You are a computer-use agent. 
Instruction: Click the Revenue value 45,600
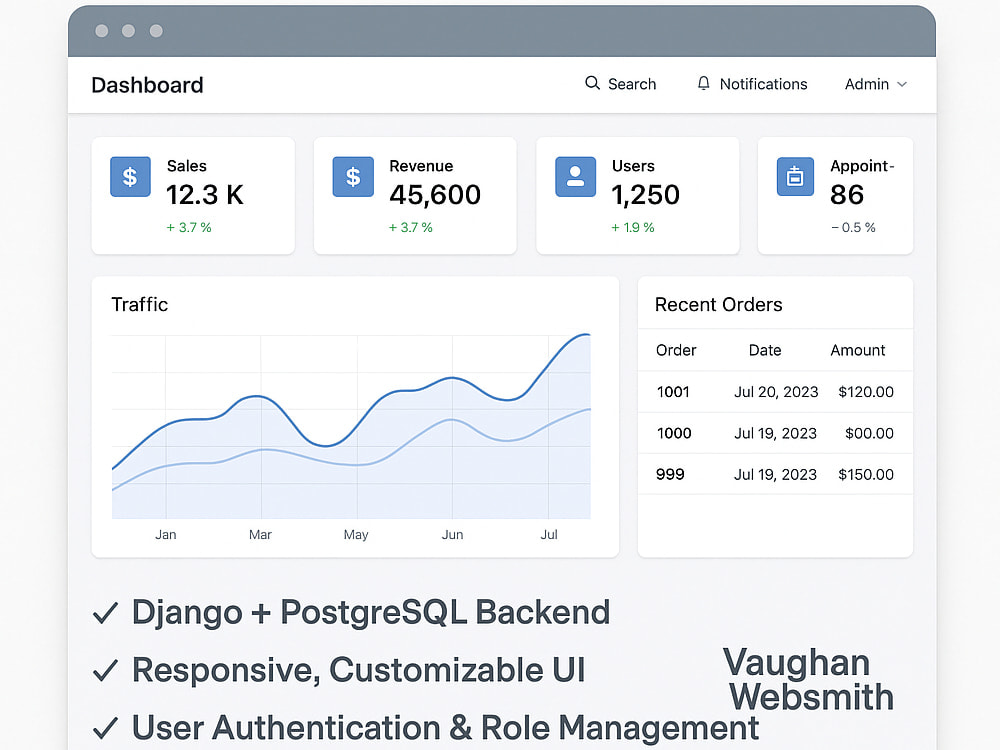coord(435,195)
